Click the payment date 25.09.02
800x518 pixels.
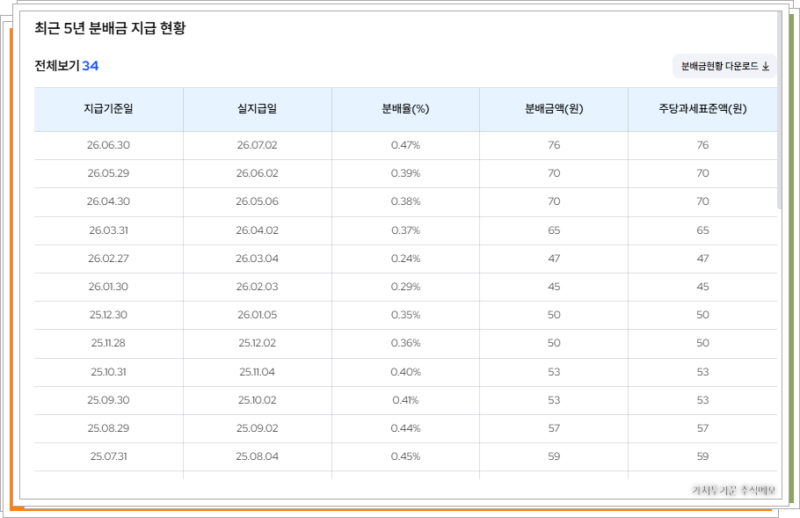tap(257, 428)
